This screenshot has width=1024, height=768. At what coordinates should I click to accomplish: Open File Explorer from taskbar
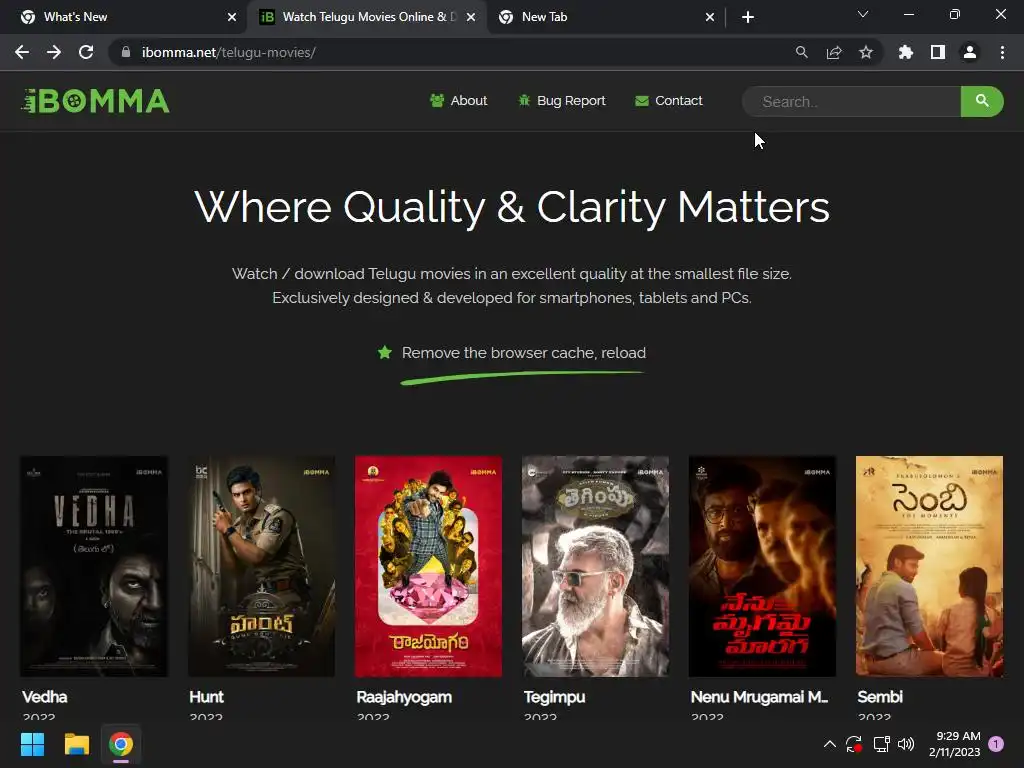click(76, 744)
